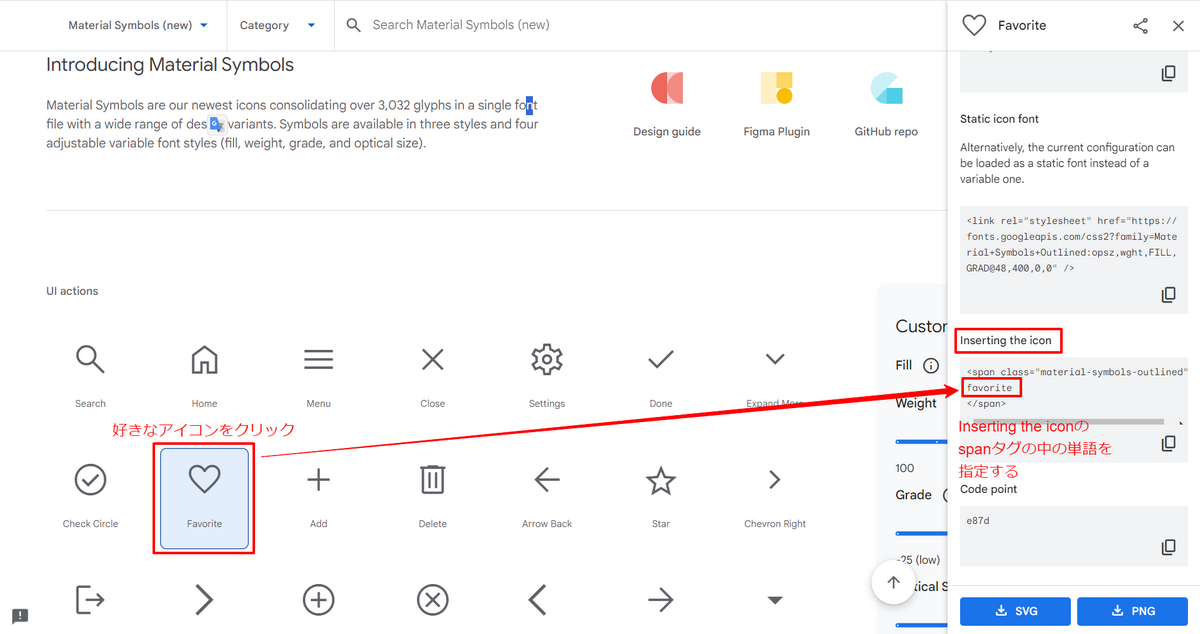The image size is (1200, 634).
Task: Select the arrow drop down icon in bottom row
Action: click(x=774, y=600)
